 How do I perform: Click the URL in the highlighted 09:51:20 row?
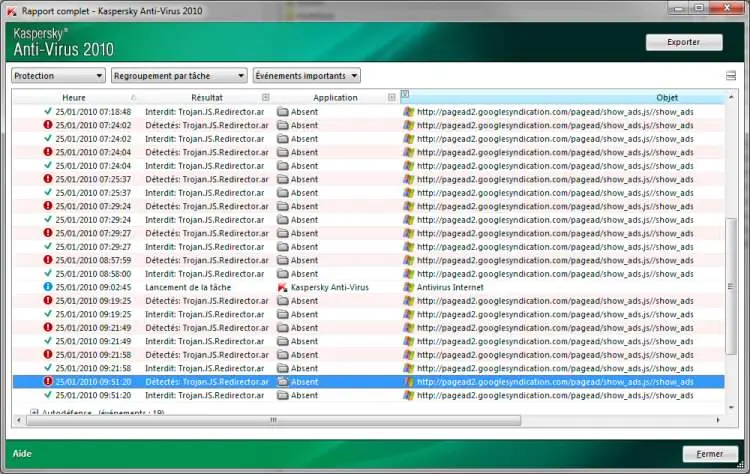click(x=555, y=382)
